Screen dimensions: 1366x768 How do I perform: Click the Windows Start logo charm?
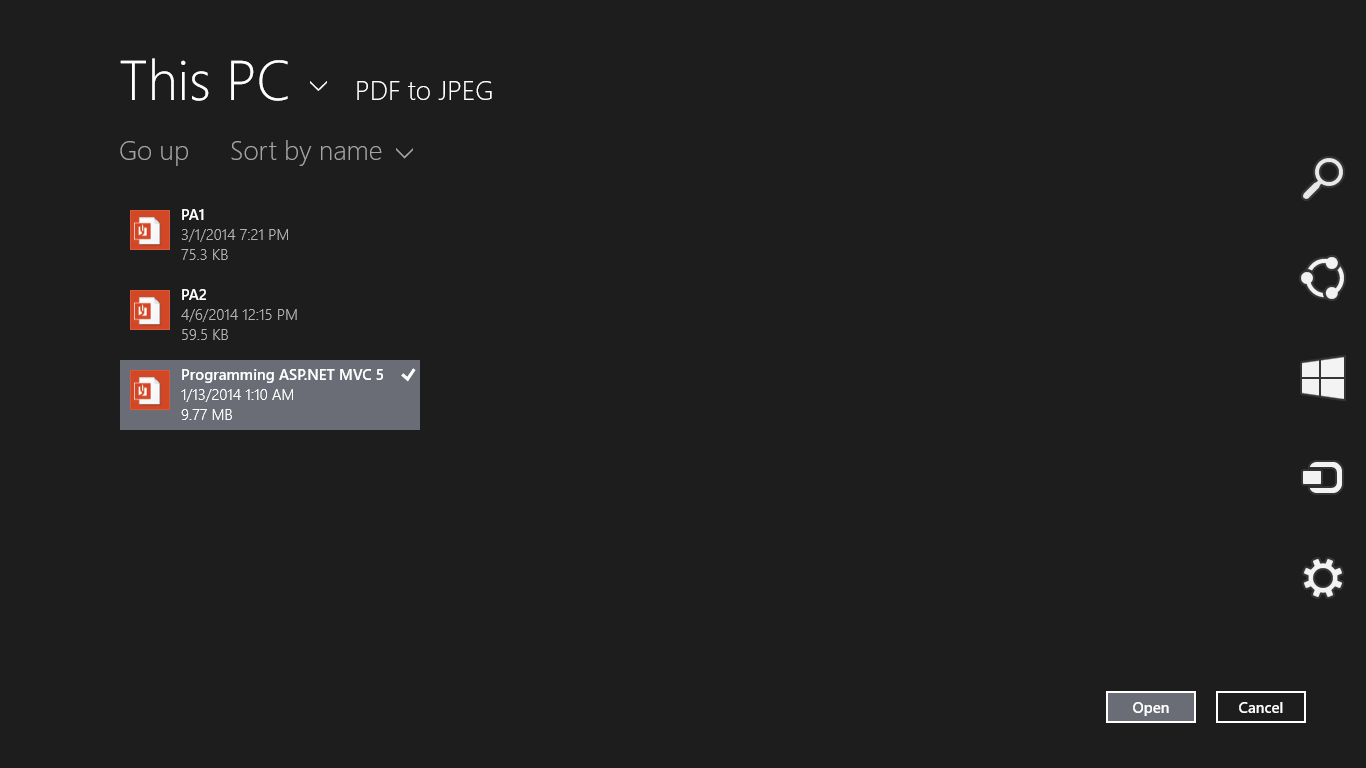[x=1322, y=378]
